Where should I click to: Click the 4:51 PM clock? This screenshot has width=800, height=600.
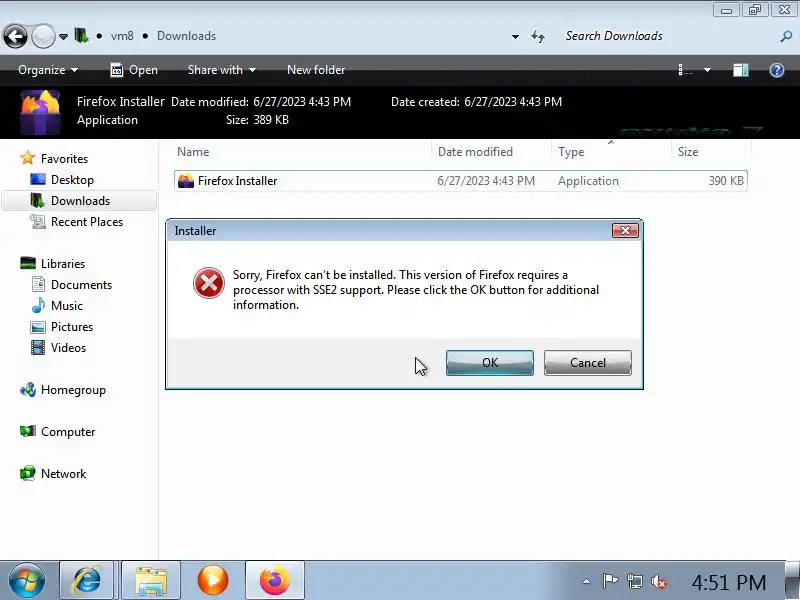729,582
